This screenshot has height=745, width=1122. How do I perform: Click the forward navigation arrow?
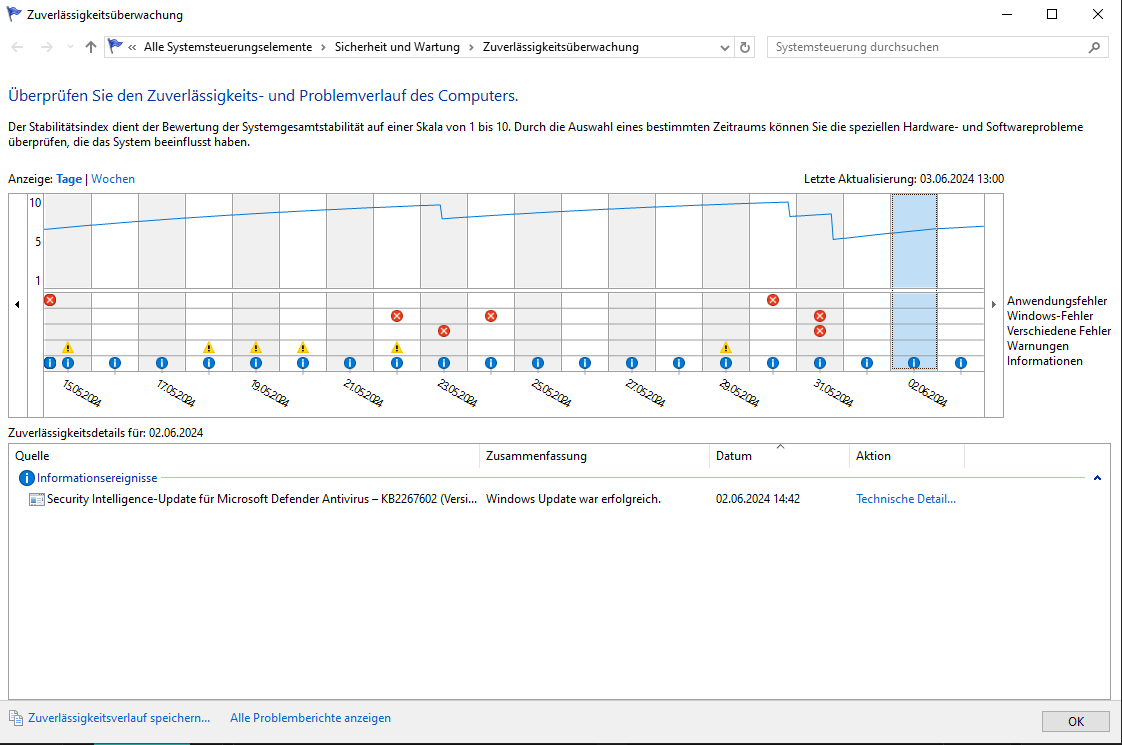(47, 47)
